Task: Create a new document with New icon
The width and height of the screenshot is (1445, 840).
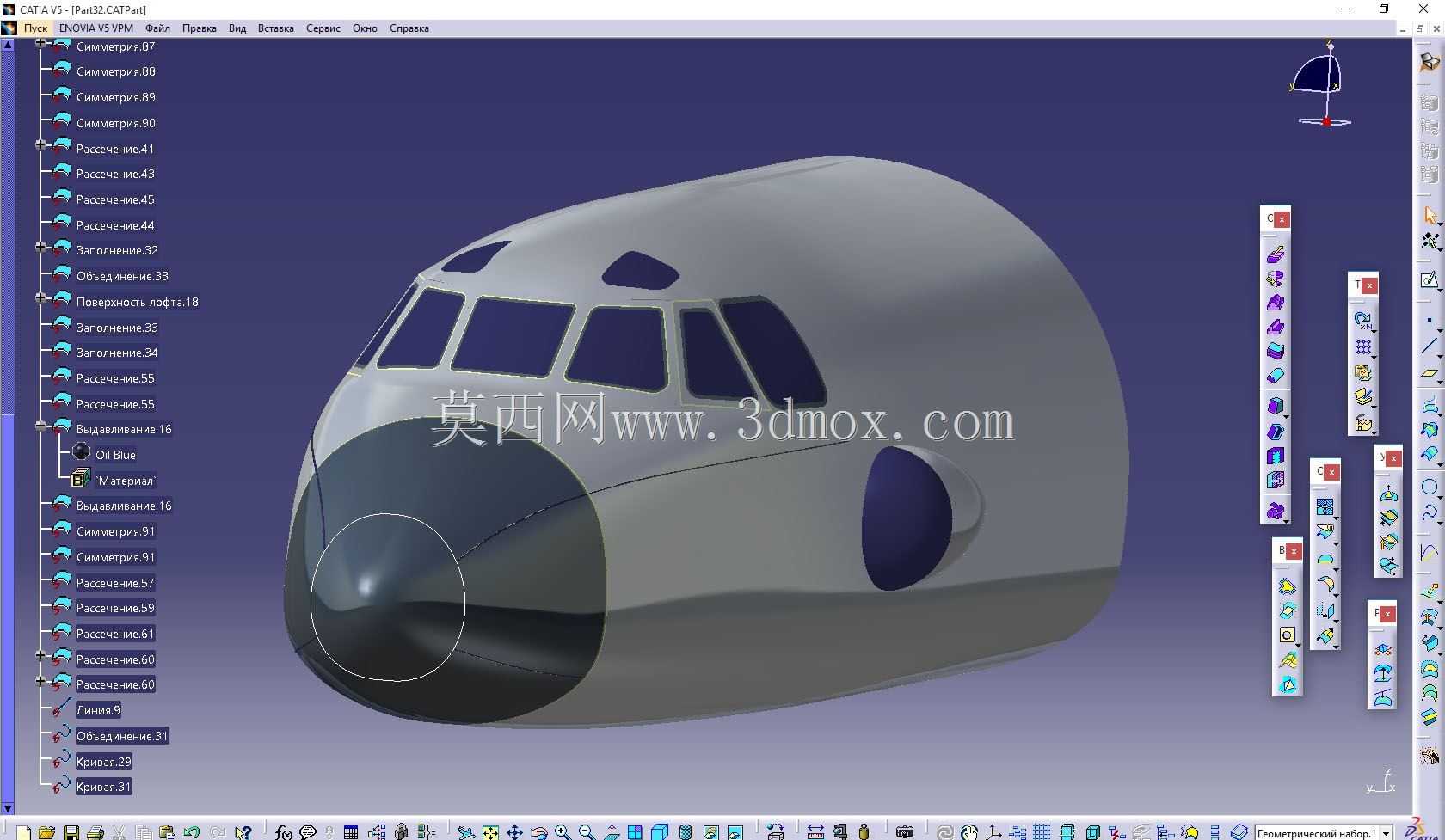Action: point(23,831)
